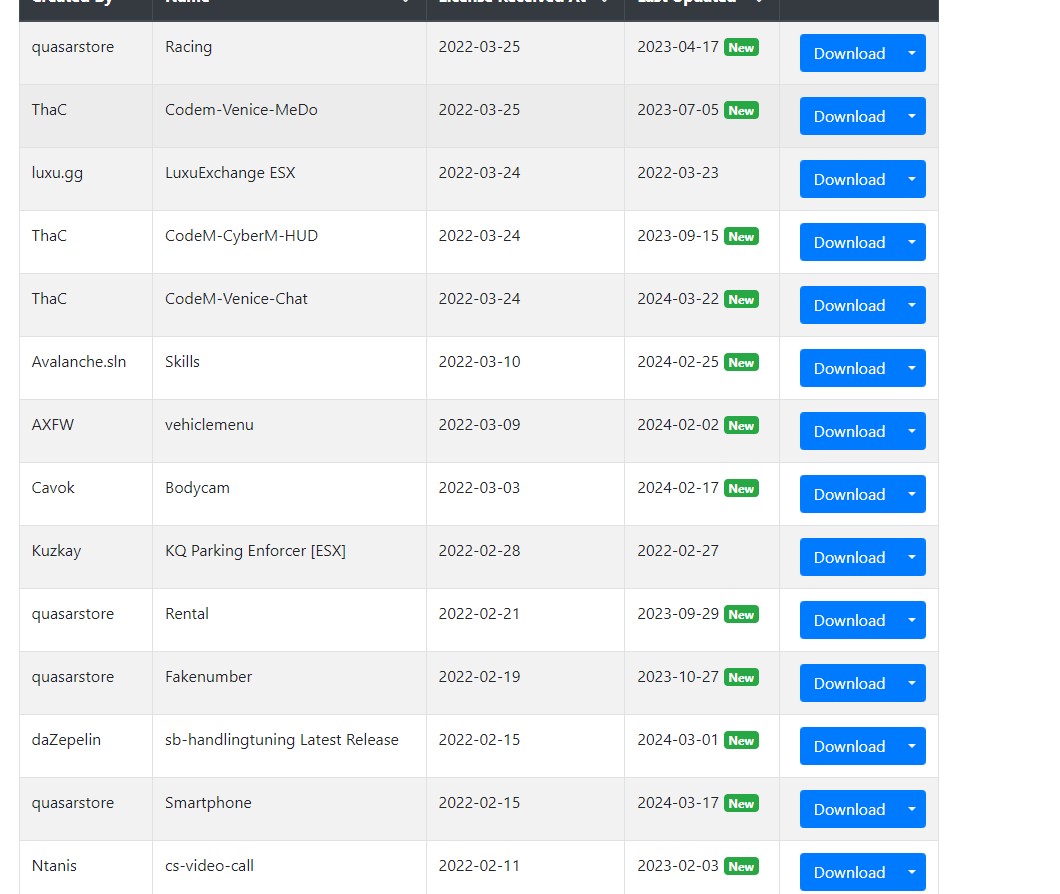Image resolution: width=1060 pixels, height=894 pixels.
Task: Click the New badge in Fakenumber row
Action: click(741, 677)
